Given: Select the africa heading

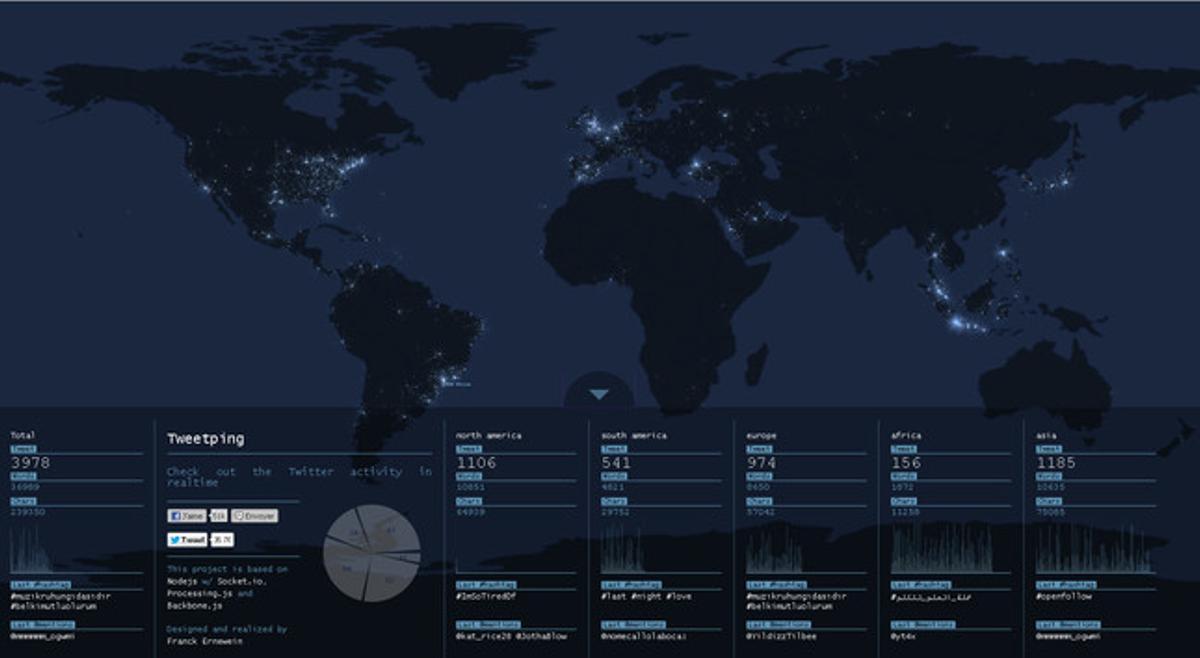Looking at the screenshot, I should point(906,435).
